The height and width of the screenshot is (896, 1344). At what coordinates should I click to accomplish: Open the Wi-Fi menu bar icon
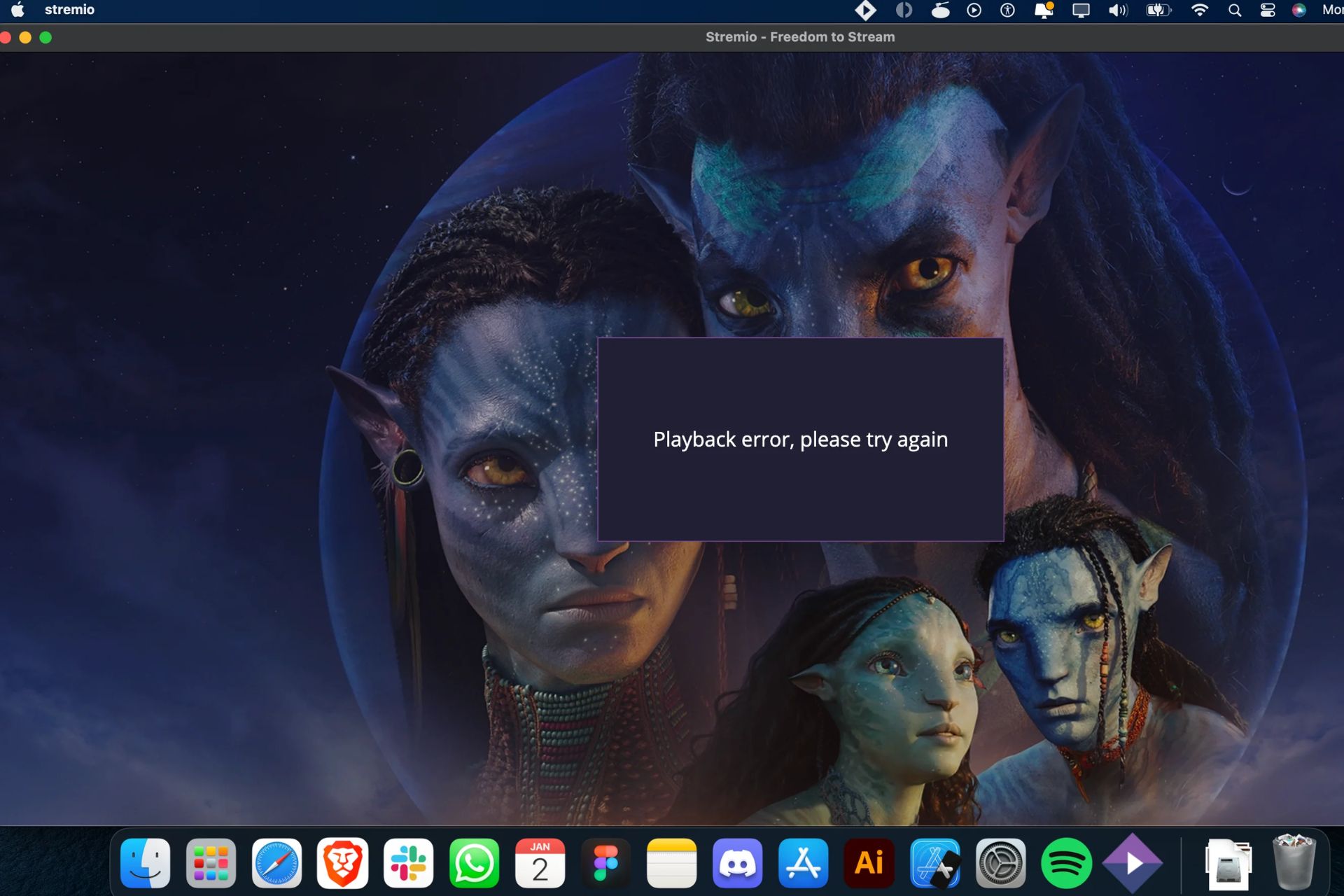coord(1200,10)
